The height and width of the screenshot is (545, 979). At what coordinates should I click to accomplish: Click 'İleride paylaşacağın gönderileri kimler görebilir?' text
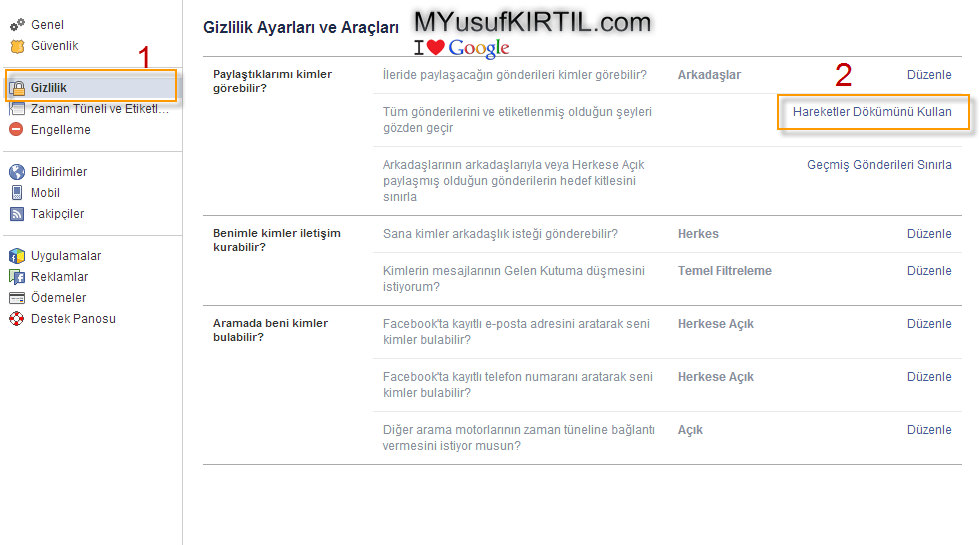pyautogui.click(x=514, y=75)
